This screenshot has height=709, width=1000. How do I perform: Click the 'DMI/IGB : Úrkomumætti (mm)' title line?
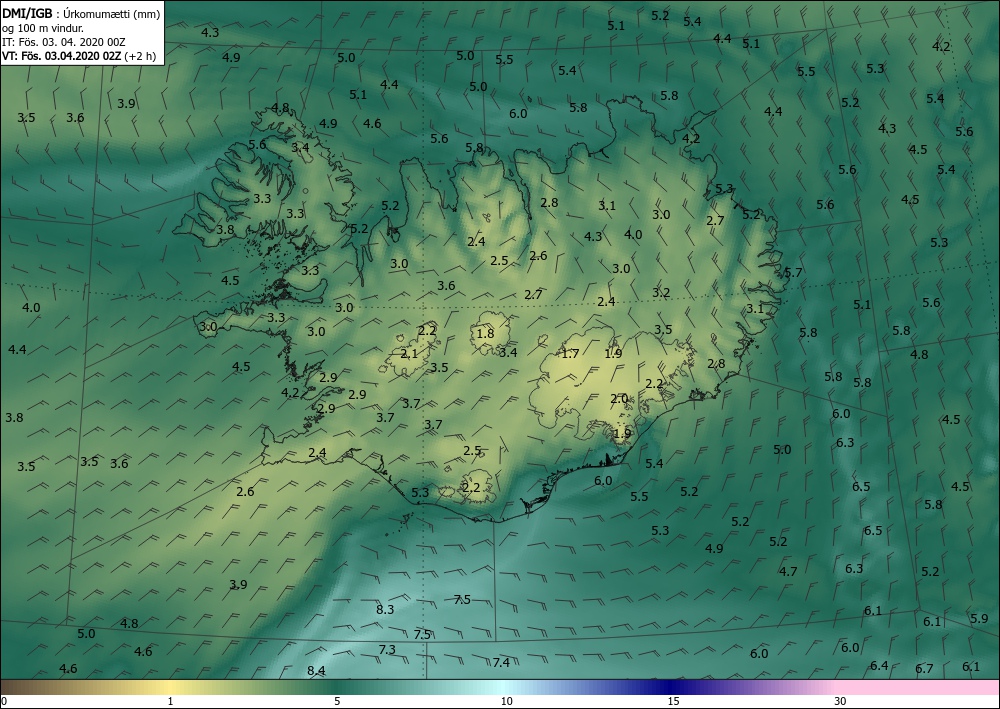point(81,13)
